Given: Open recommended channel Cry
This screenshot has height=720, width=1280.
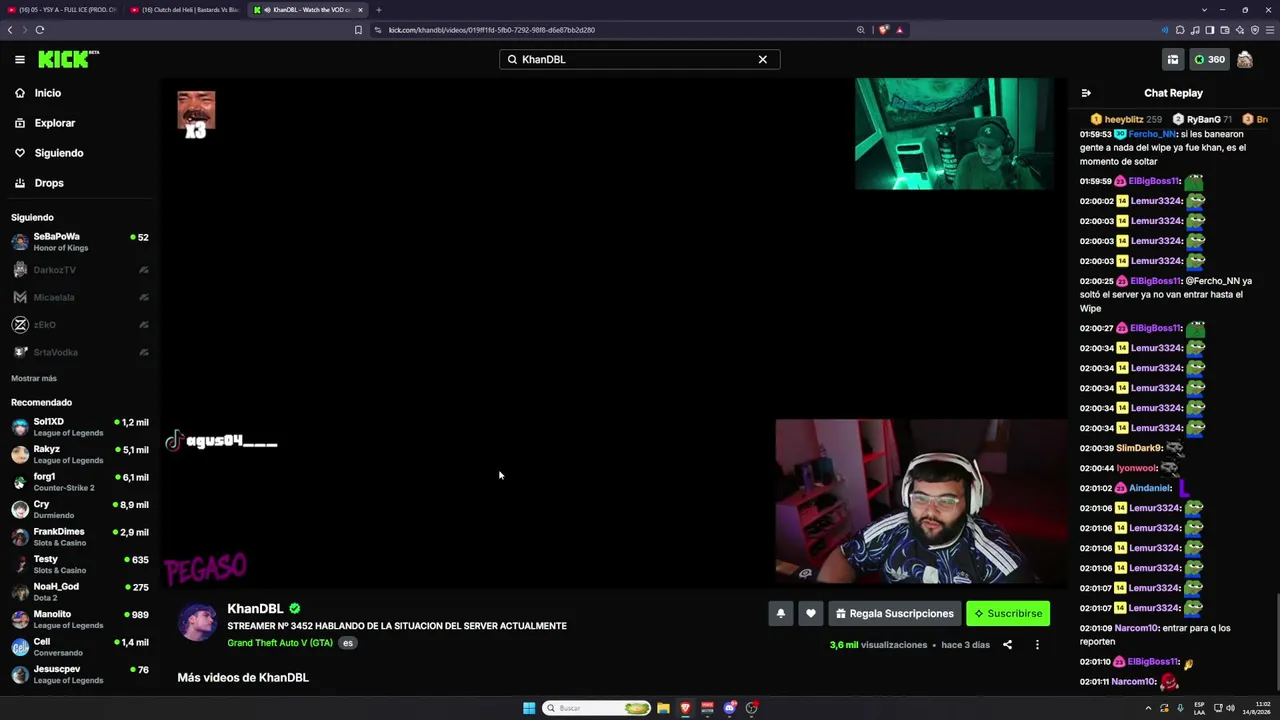Looking at the screenshot, I should coord(80,510).
